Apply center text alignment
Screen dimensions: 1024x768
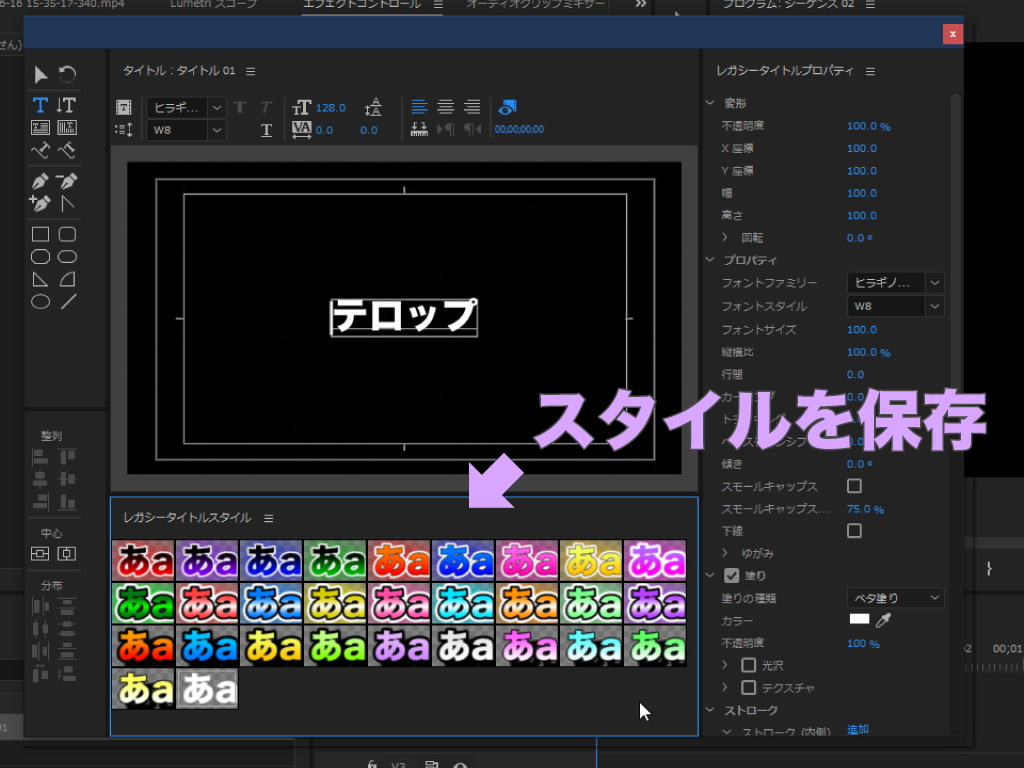pyautogui.click(x=445, y=106)
